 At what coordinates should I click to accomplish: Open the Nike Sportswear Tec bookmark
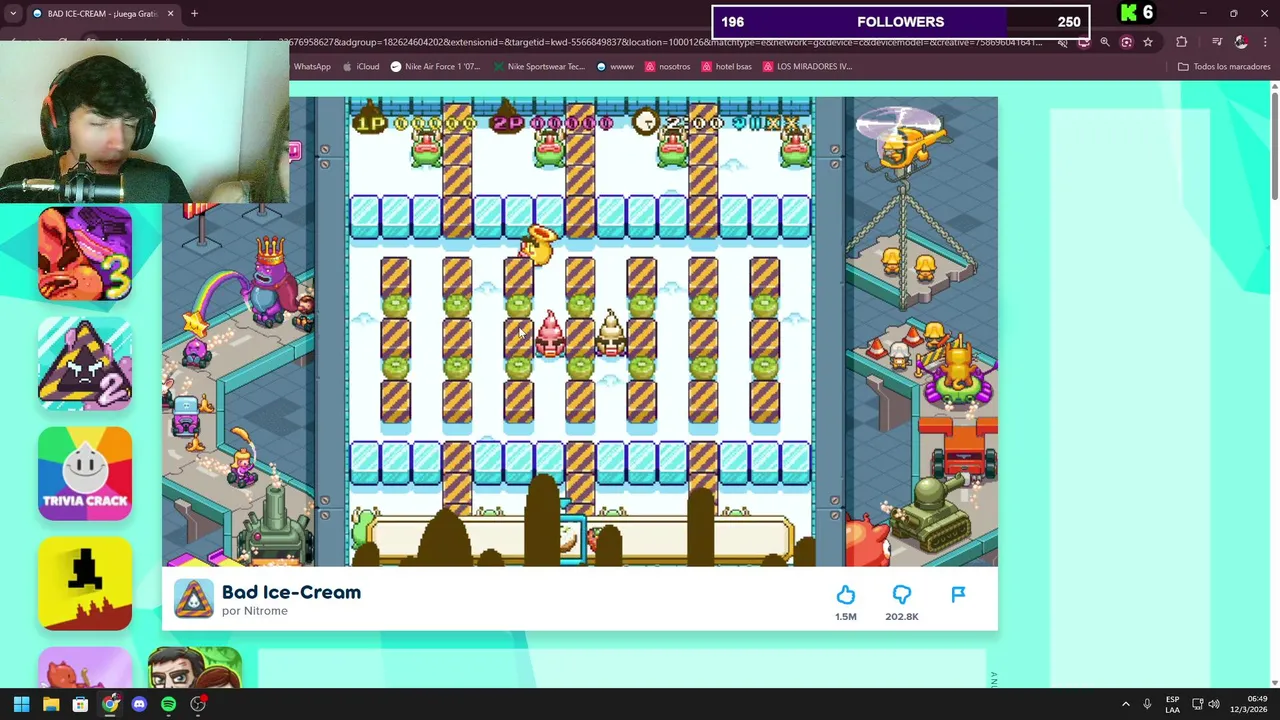tap(539, 67)
